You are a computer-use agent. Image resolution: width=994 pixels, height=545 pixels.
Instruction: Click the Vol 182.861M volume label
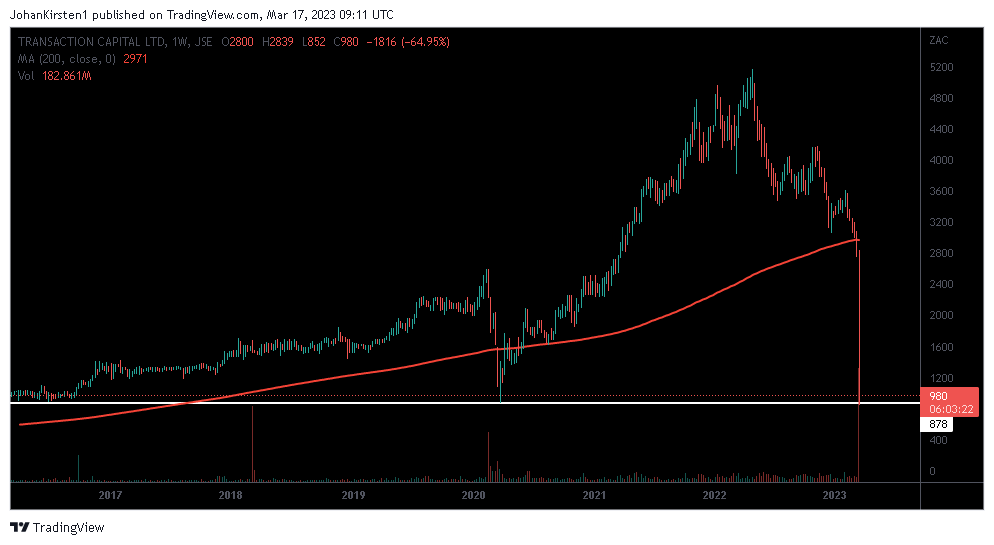click(55, 76)
